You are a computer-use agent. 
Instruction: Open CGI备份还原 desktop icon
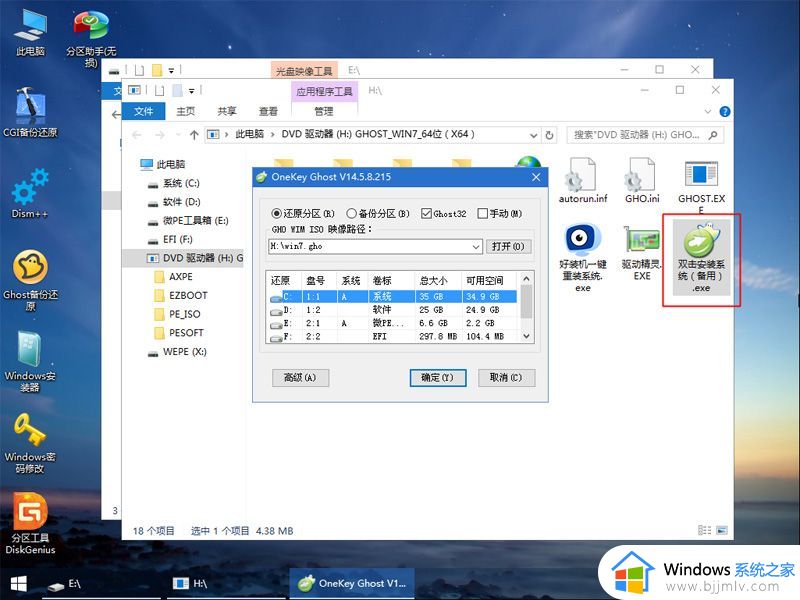tap(30, 113)
